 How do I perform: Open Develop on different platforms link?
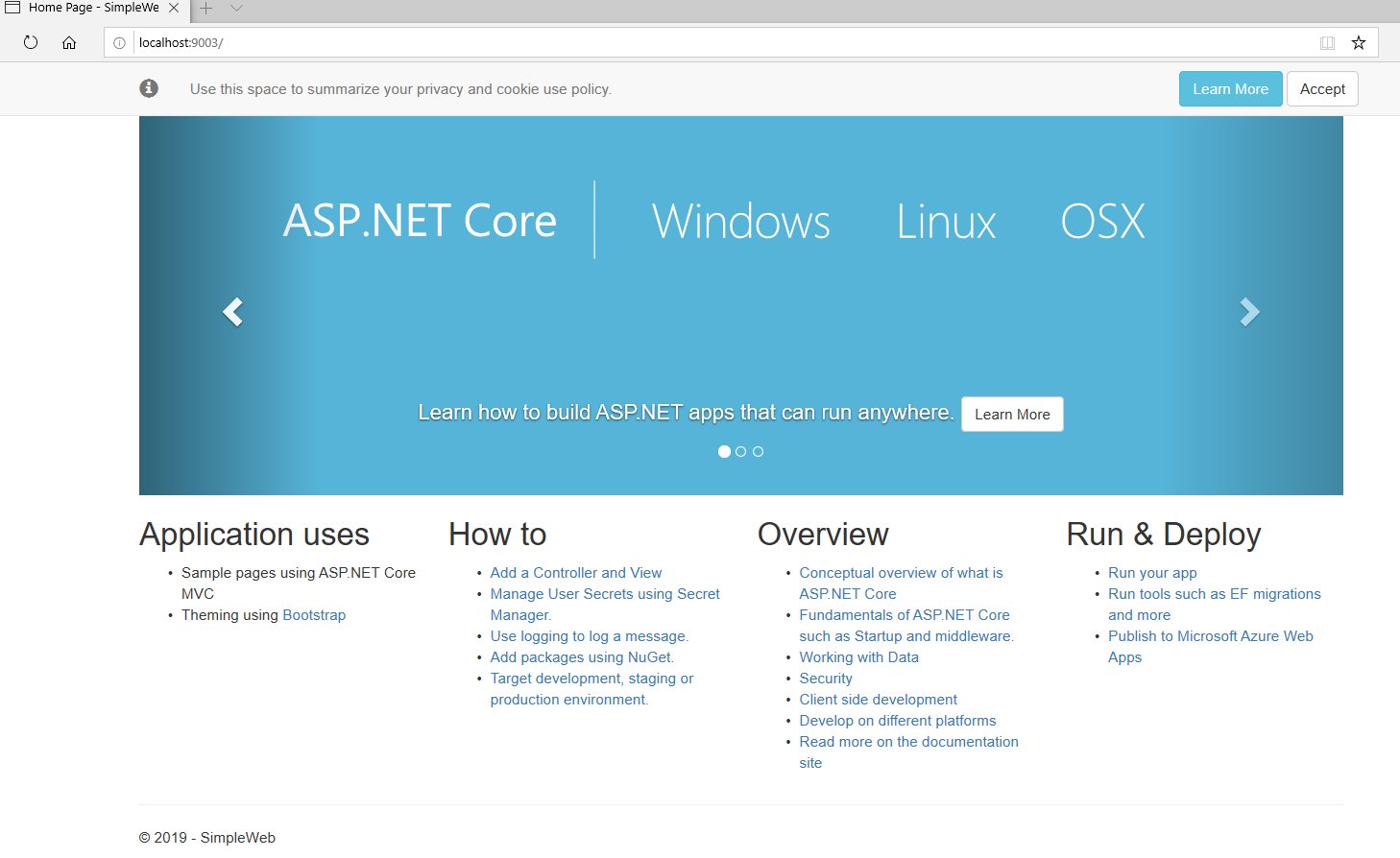(898, 721)
